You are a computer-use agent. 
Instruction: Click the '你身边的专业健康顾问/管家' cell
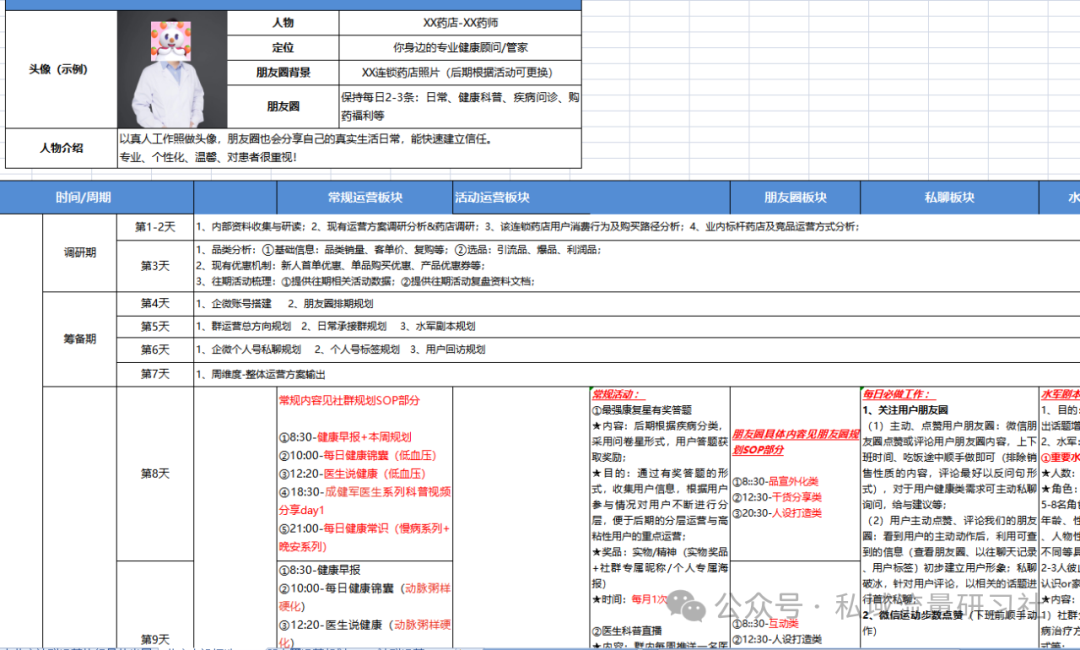click(x=460, y=48)
